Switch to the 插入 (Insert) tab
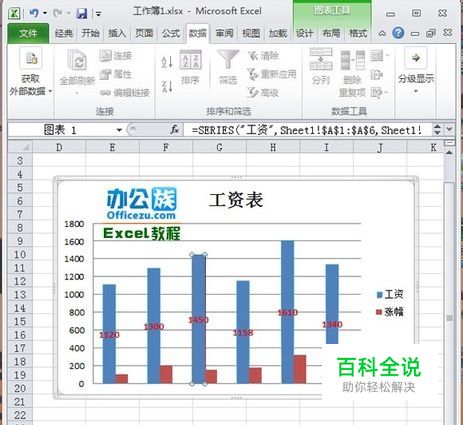Image resolution: width=463 pixels, height=425 pixels. coord(117,33)
